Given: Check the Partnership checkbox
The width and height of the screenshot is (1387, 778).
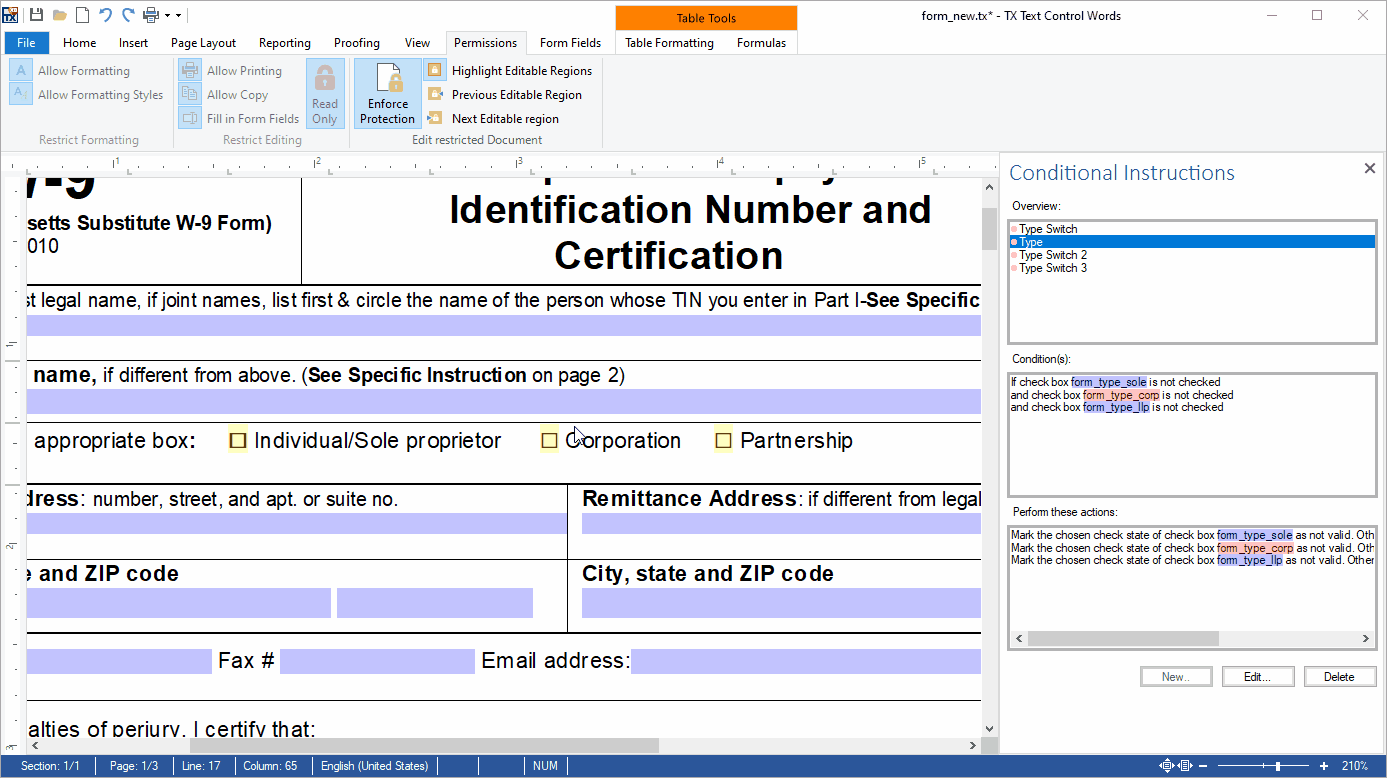Looking at the screenshot, I should click(723, 441).
